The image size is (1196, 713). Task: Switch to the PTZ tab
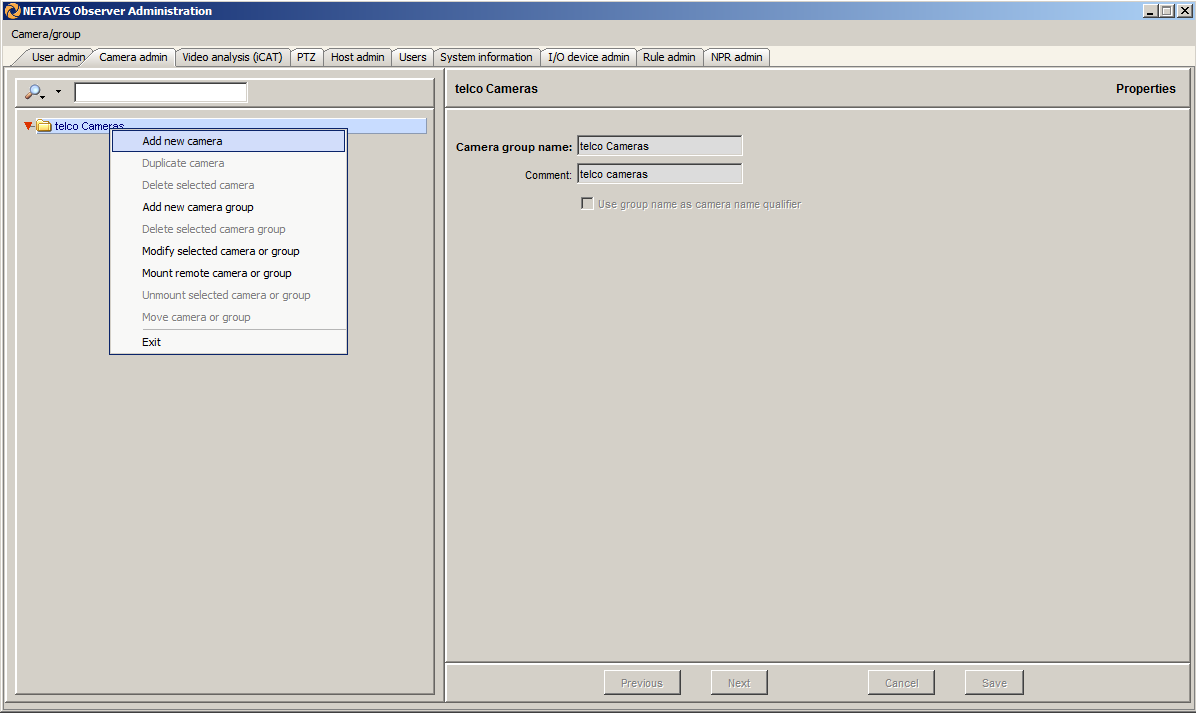coord(306,57)
